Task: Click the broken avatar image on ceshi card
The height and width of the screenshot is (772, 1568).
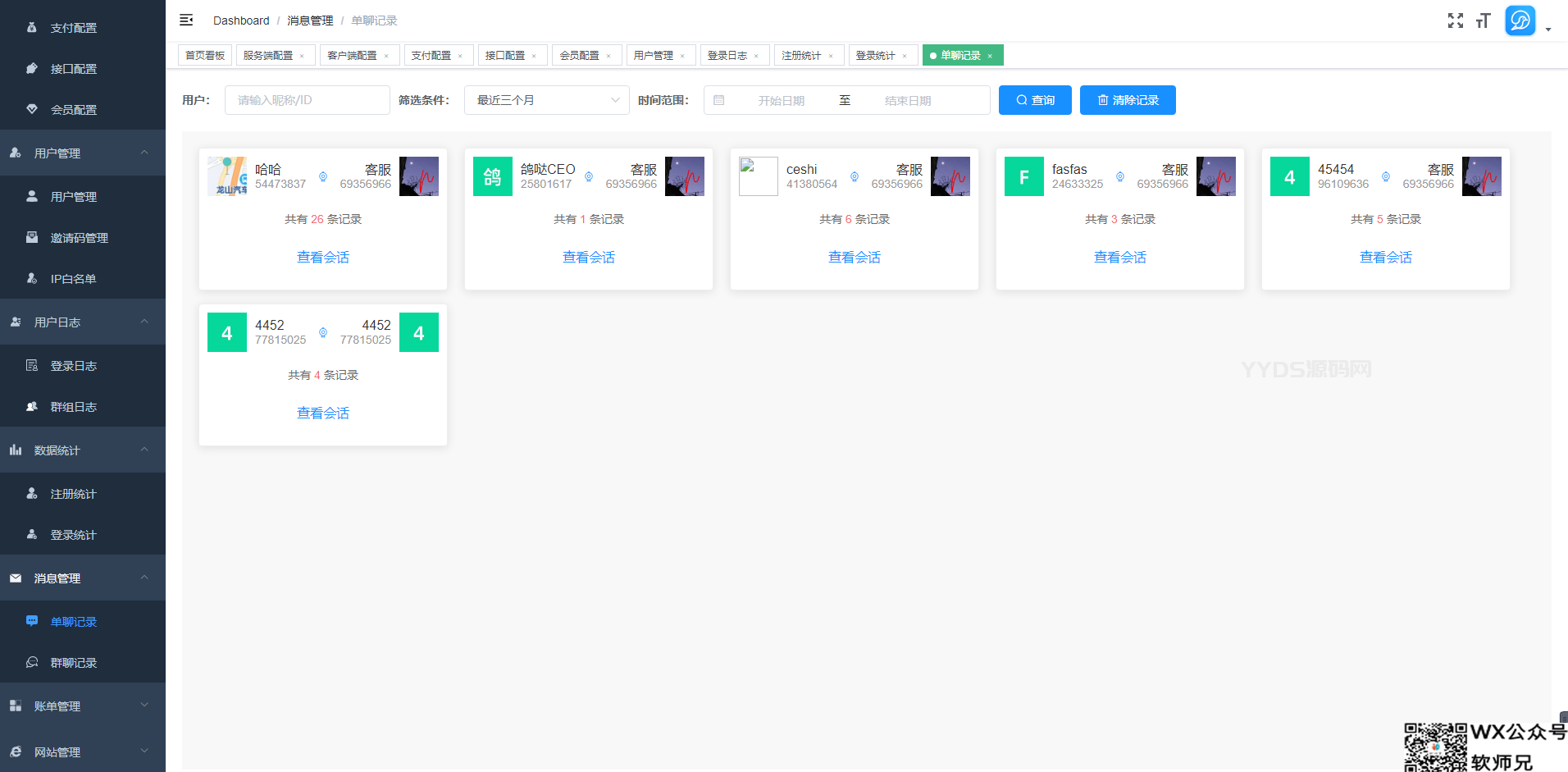Action: tap(759, 176)
